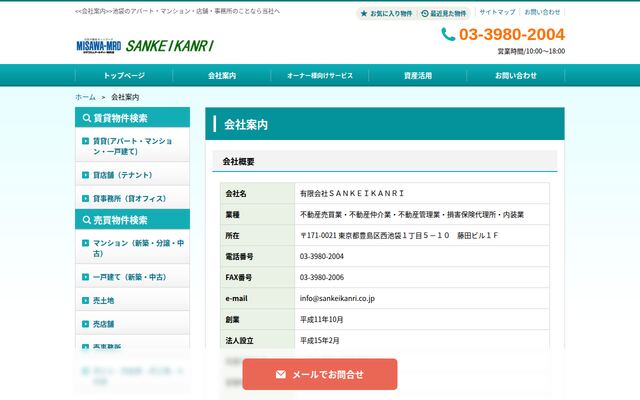Viewport: 640px width, 400px height.
Task: Click address cell 〒171-0021 東京都豊島区西池袋
Action: (x=422, y=235)
